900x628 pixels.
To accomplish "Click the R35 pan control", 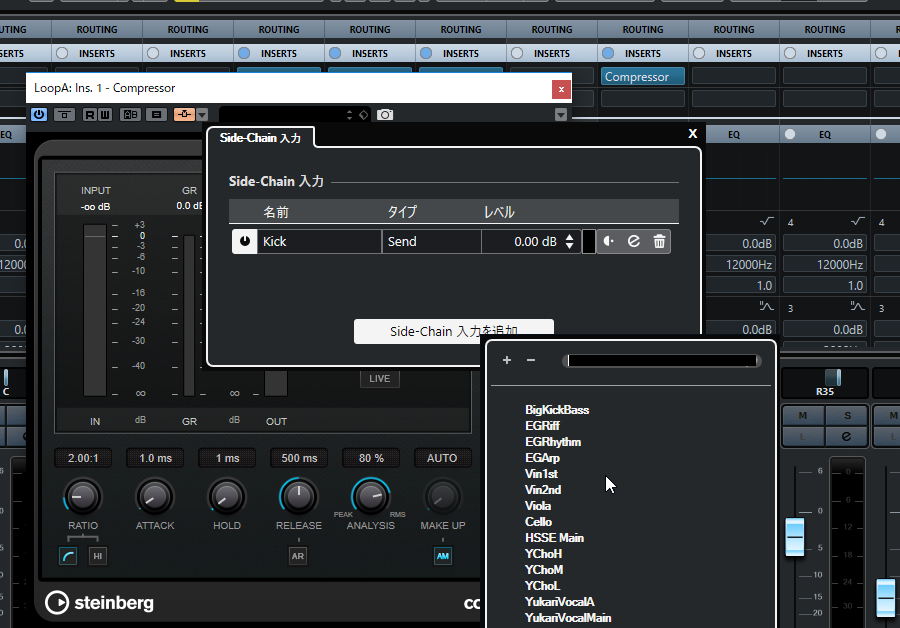I will click(x=825, y=383).
